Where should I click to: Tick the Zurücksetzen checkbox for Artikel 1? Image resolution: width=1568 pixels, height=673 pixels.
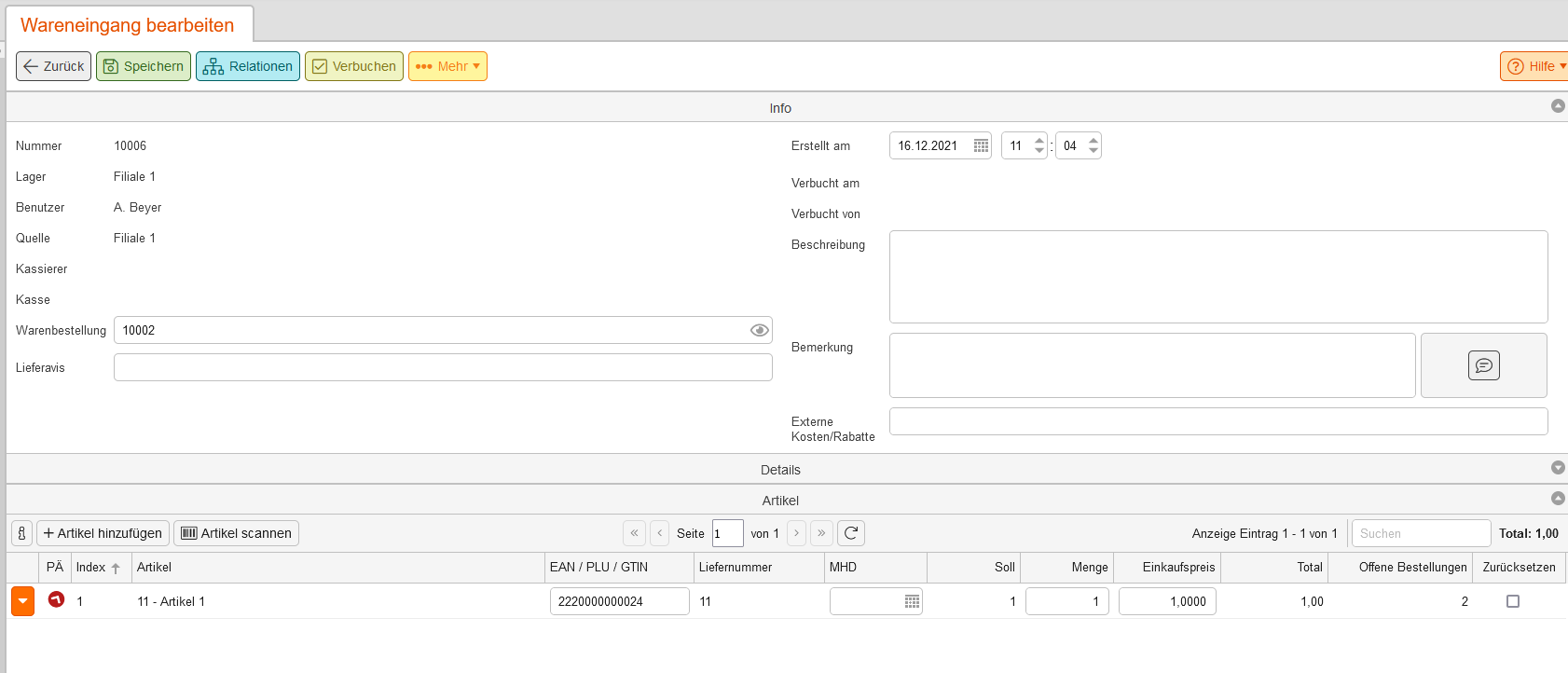[x=1512, y=601]
